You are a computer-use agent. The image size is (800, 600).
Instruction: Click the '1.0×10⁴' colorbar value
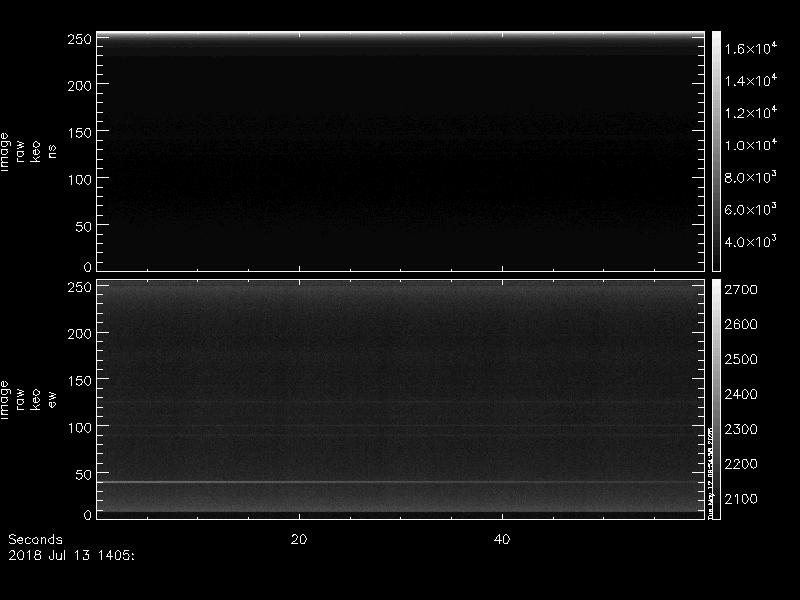751,145
